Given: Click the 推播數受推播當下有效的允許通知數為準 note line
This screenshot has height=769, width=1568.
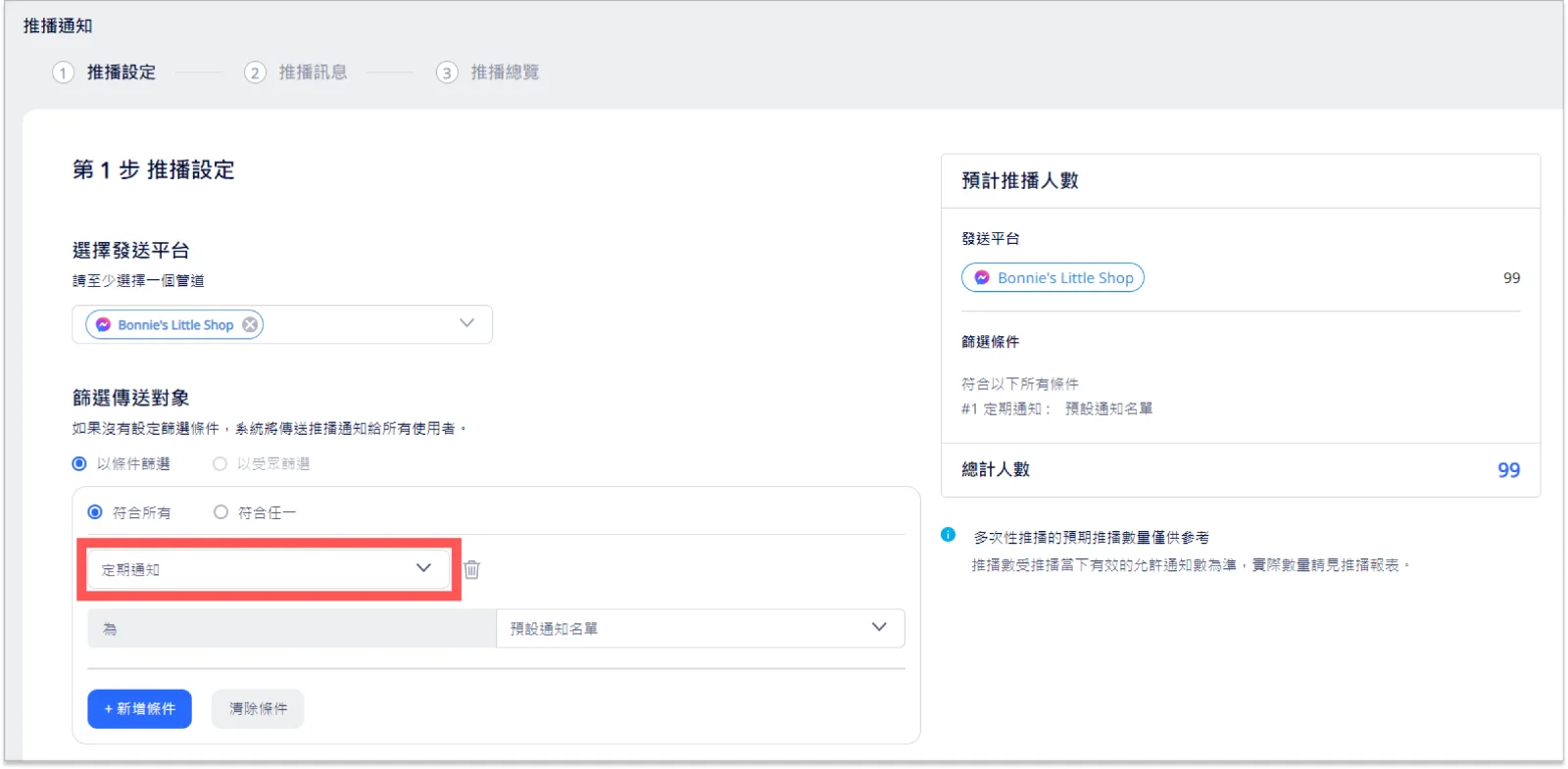Looking at the screenshot, I should point(1191,565).
